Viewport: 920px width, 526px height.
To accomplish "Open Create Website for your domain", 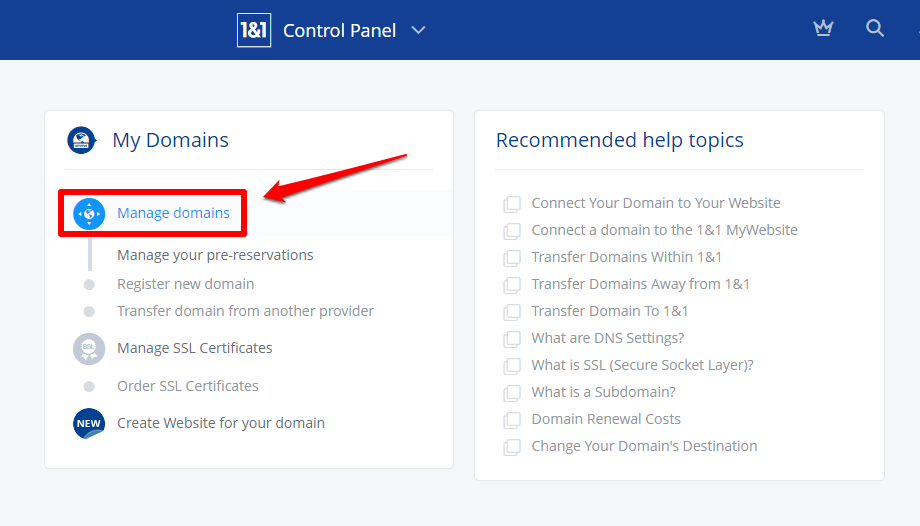I will point(221,423).
